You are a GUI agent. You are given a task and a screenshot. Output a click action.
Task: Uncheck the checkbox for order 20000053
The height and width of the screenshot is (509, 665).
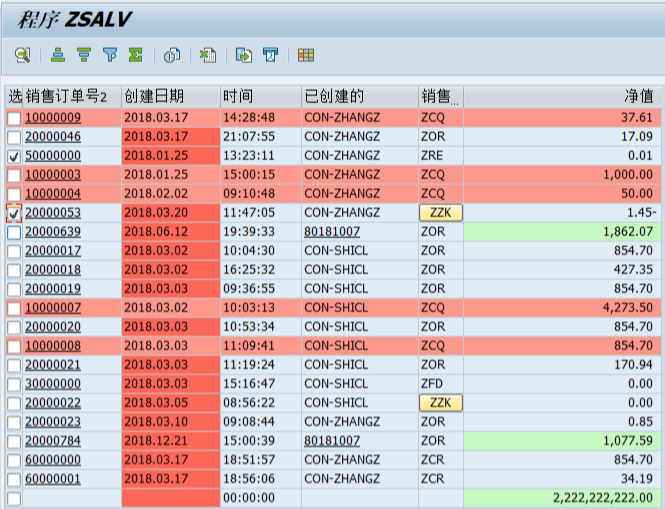point(14,213)
